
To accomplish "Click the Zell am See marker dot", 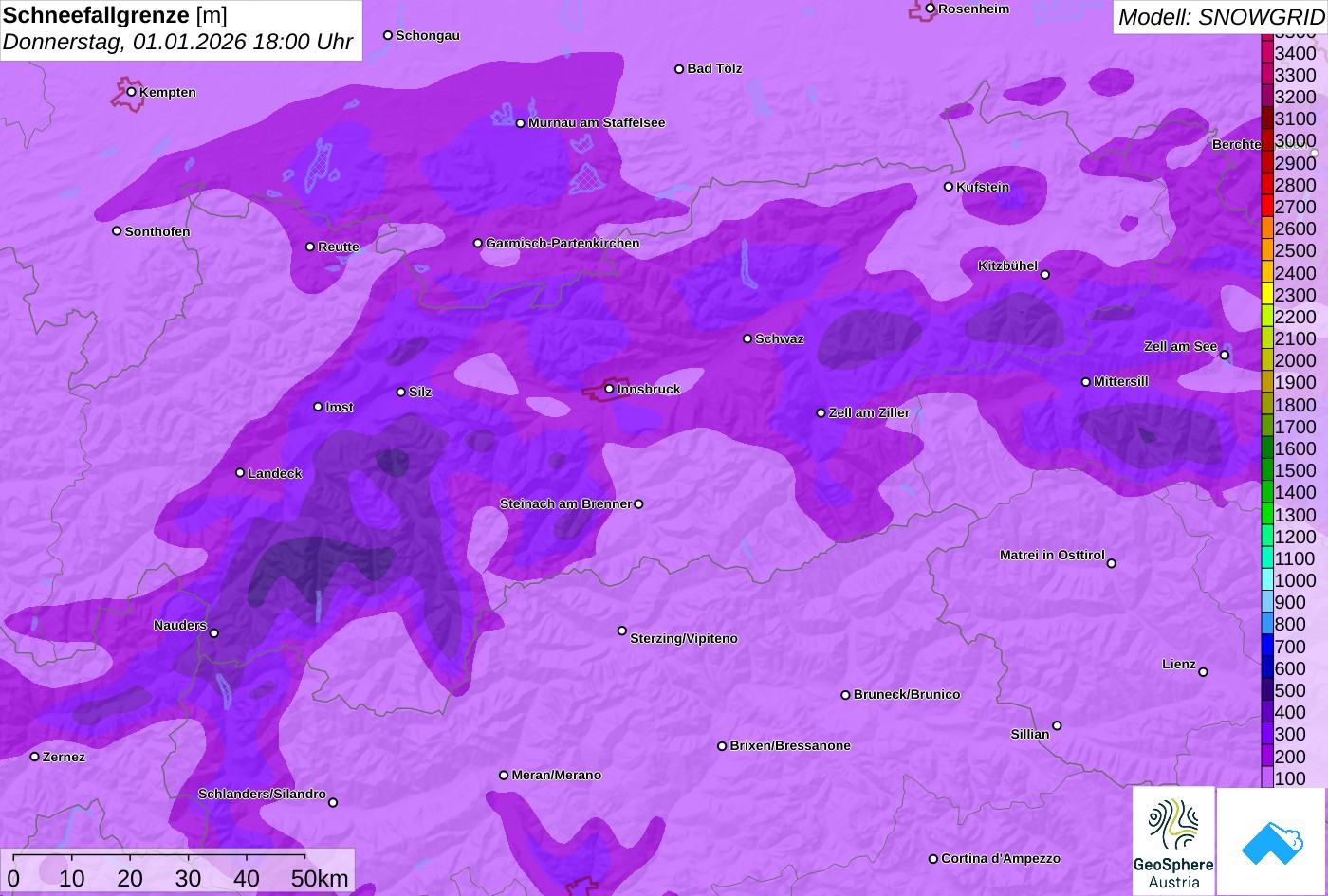I will click(x=1225, y=356).
